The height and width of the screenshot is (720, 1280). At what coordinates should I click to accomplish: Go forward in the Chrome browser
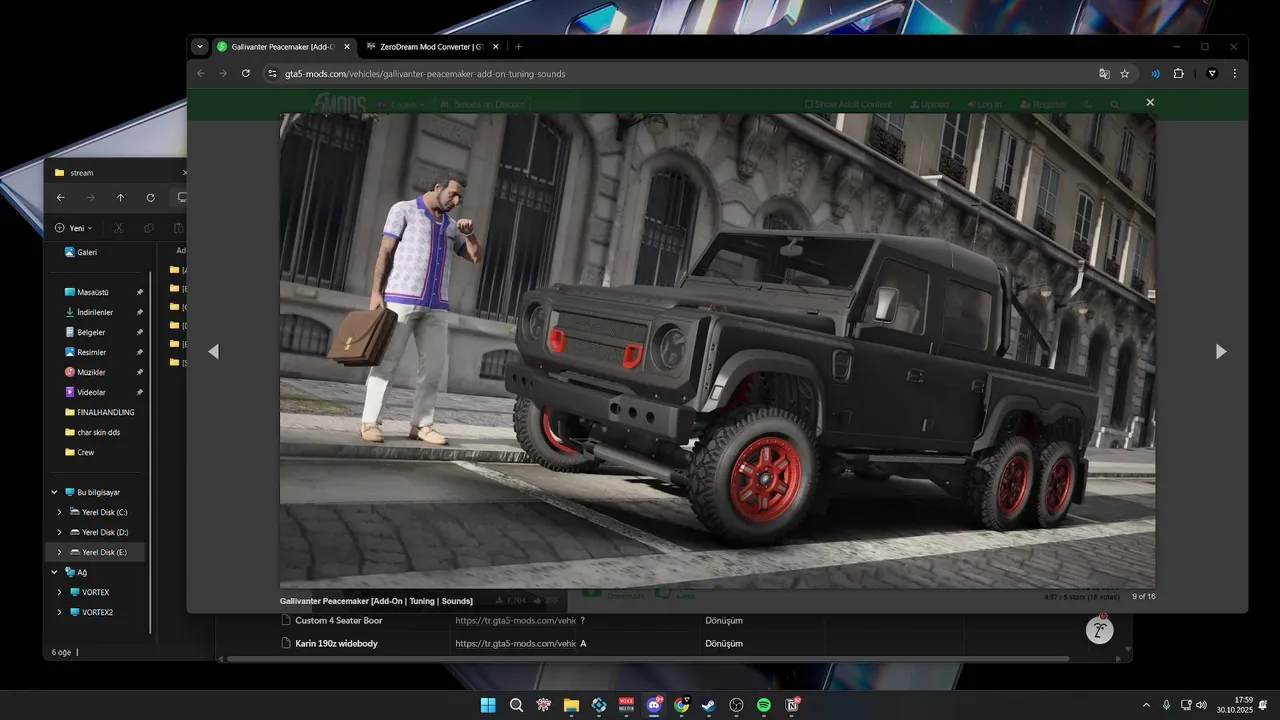[x=223, y=73]
